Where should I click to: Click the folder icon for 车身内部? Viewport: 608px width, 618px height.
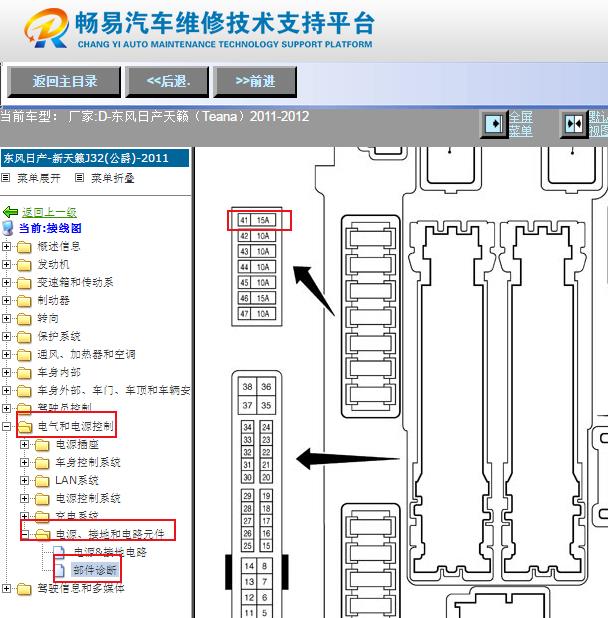24,373
